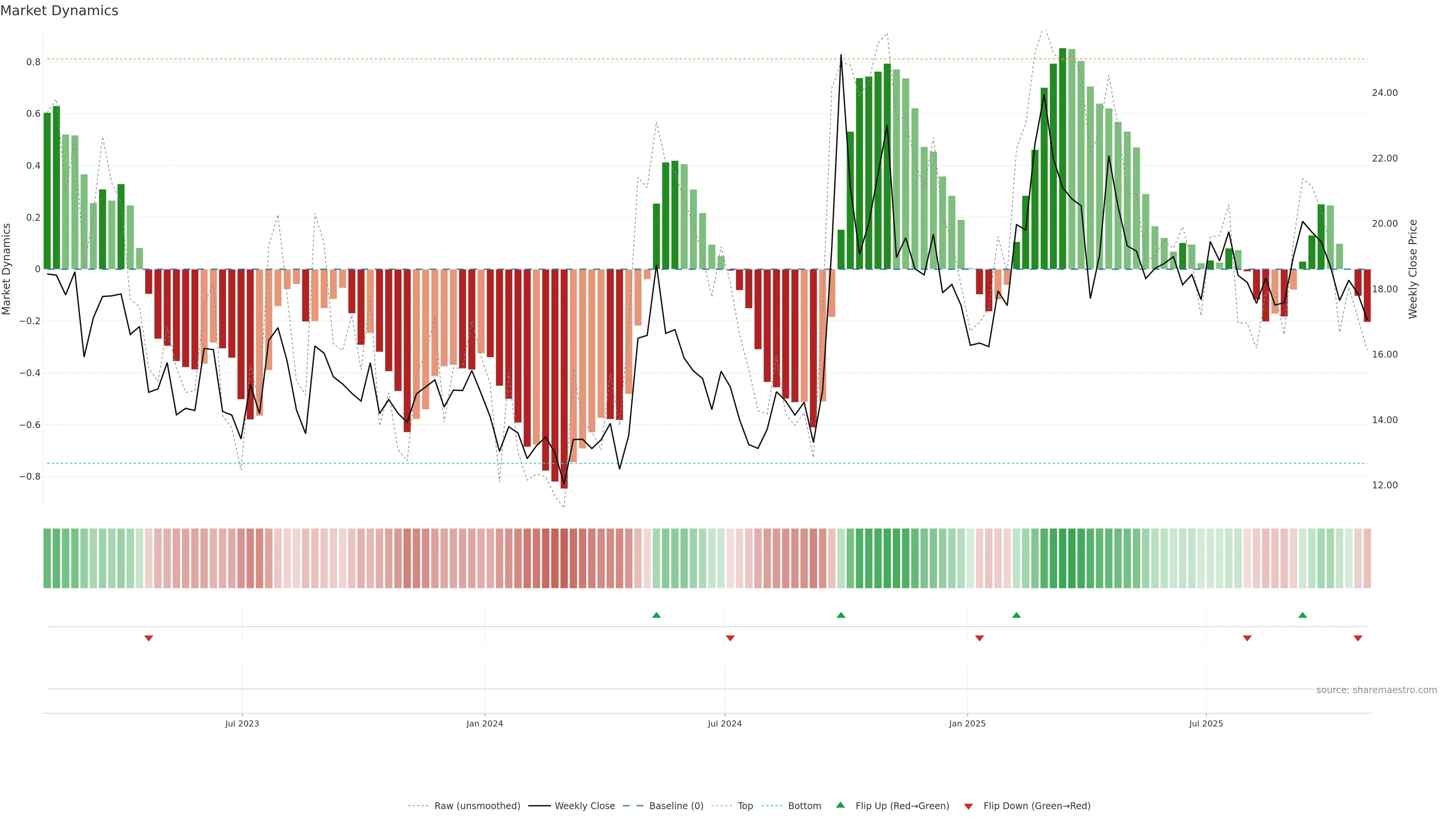Click the Jan 2024 x-axis label
This screenshot has height=819, width=1456.
point(485,724)
